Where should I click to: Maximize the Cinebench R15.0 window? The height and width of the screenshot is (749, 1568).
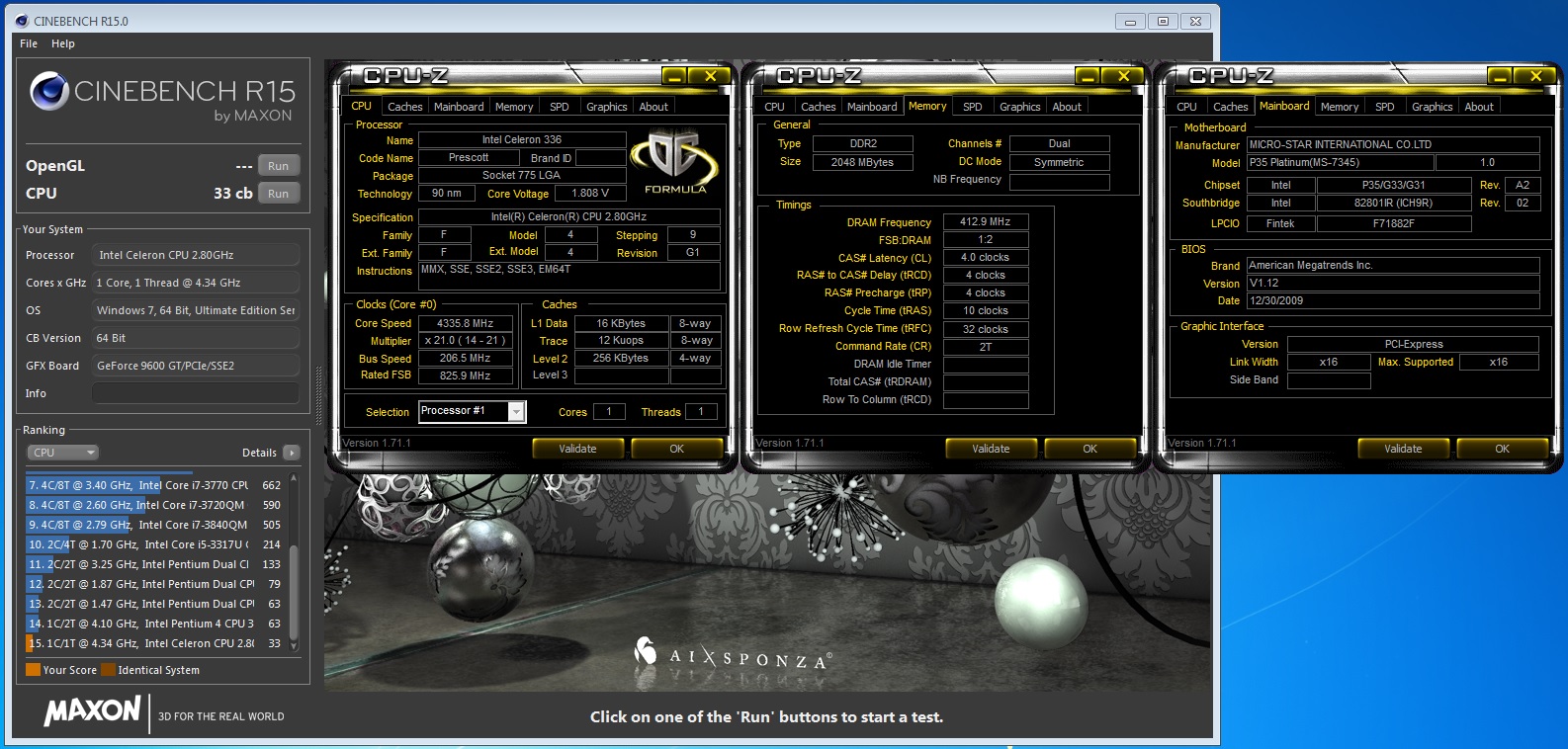tap(1163, 21)
